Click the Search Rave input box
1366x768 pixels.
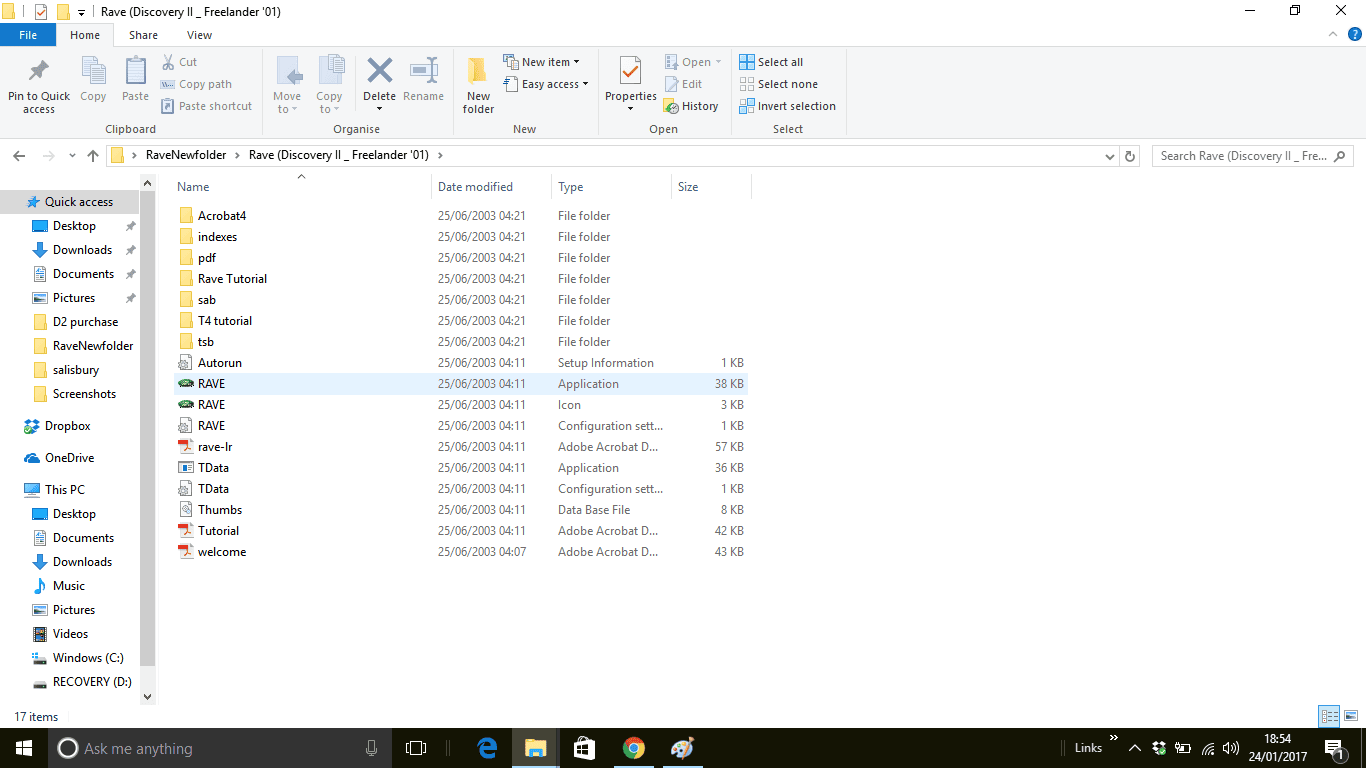pyautogui.click(x=1252, y=156)
